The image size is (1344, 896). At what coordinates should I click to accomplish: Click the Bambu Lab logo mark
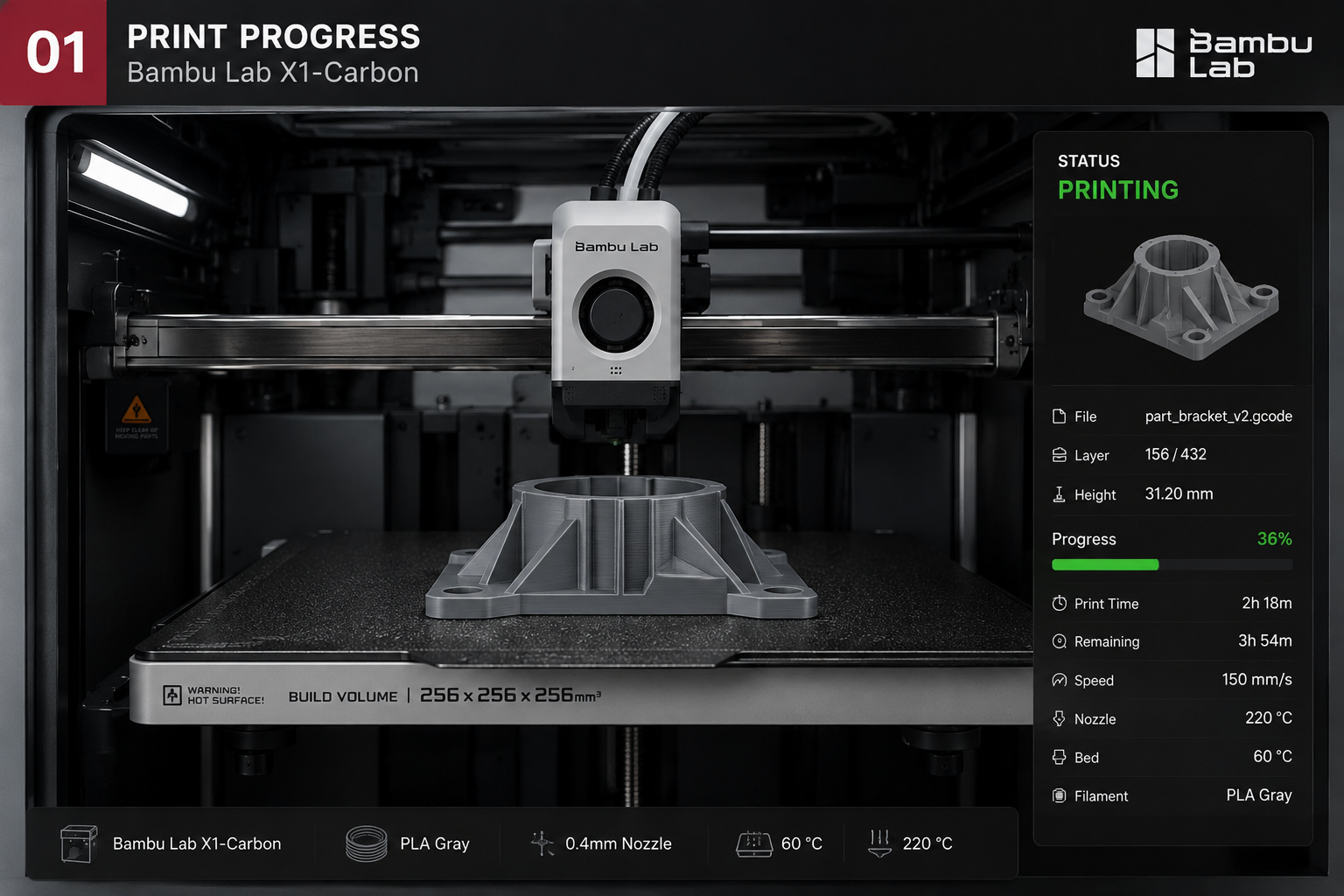click(x=1154, y=52)
